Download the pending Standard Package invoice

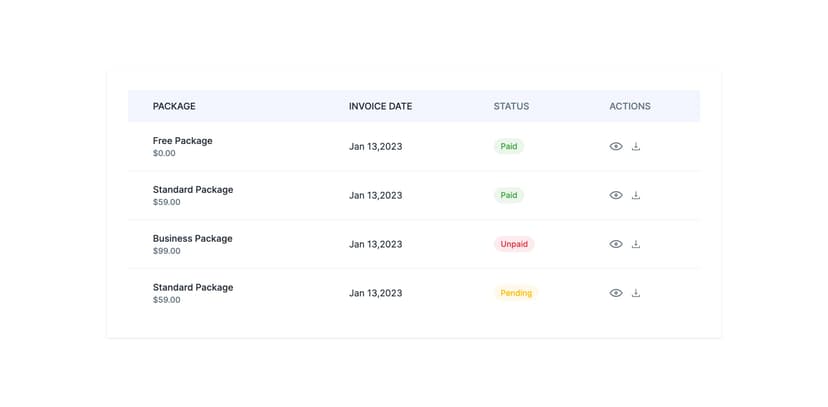[x=636, y=293]
